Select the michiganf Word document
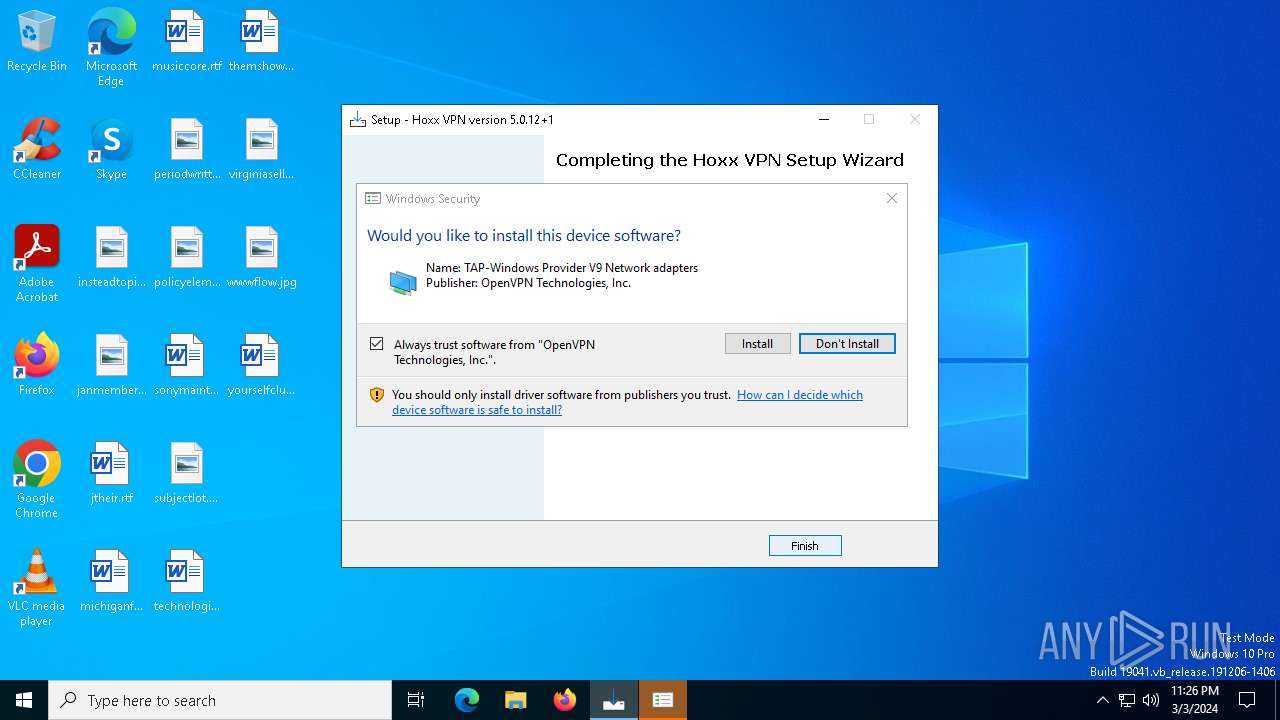 coord(111,582)
